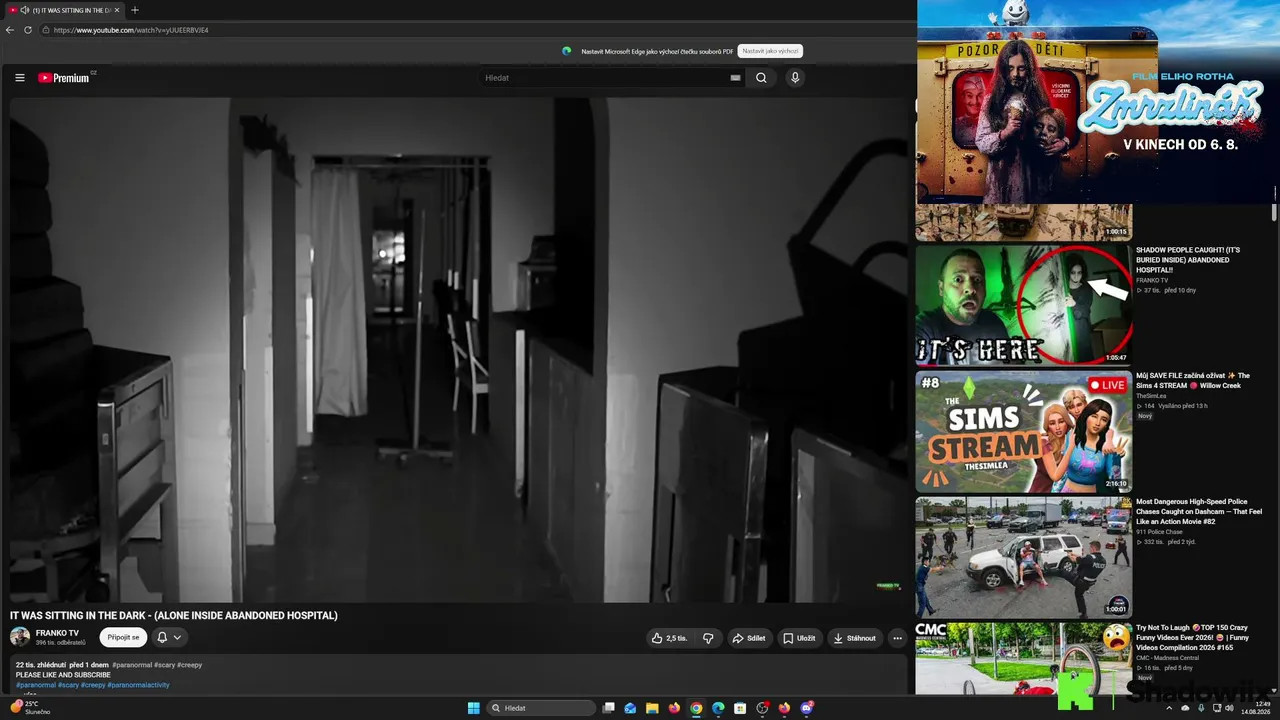The width and height of the screenshot is (1280, 720).
Task: Close the 'IT WAS SITTING IN THE DARK' tab
Action: 117,10
